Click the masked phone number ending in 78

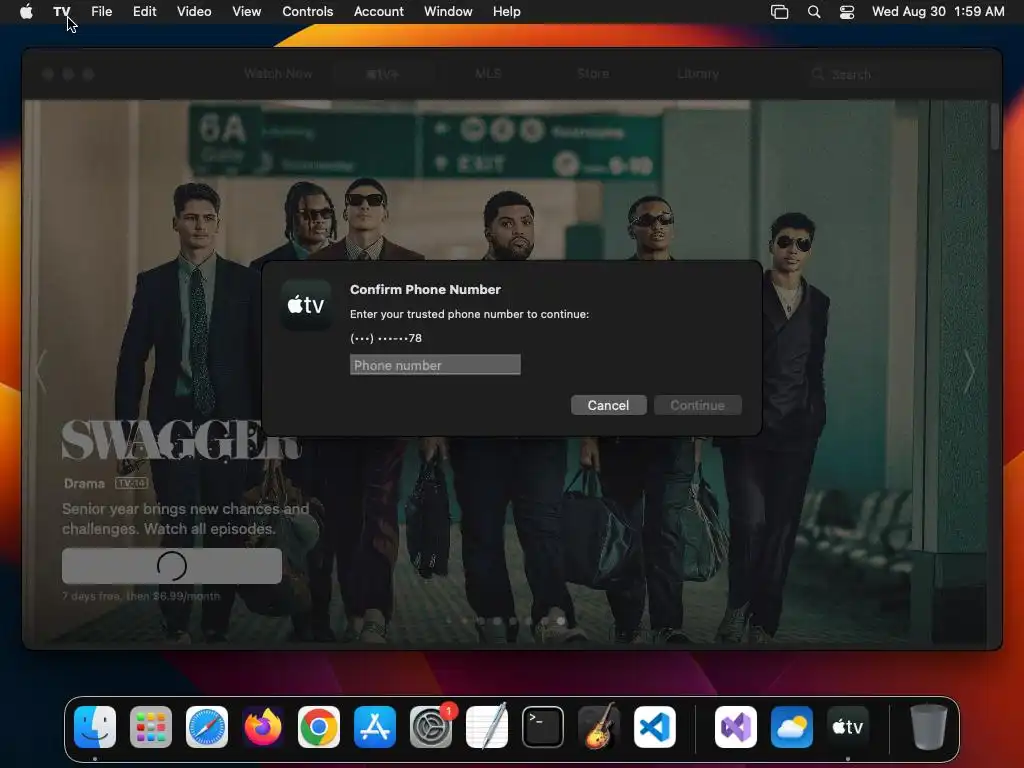click(386, 338)
